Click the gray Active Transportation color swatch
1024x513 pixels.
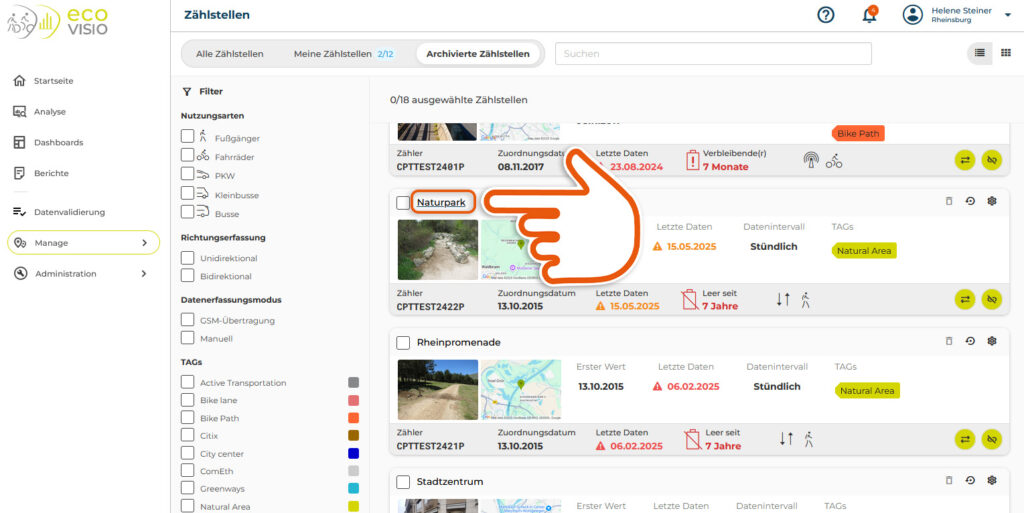pyautogui.click(x=353, y=382)
